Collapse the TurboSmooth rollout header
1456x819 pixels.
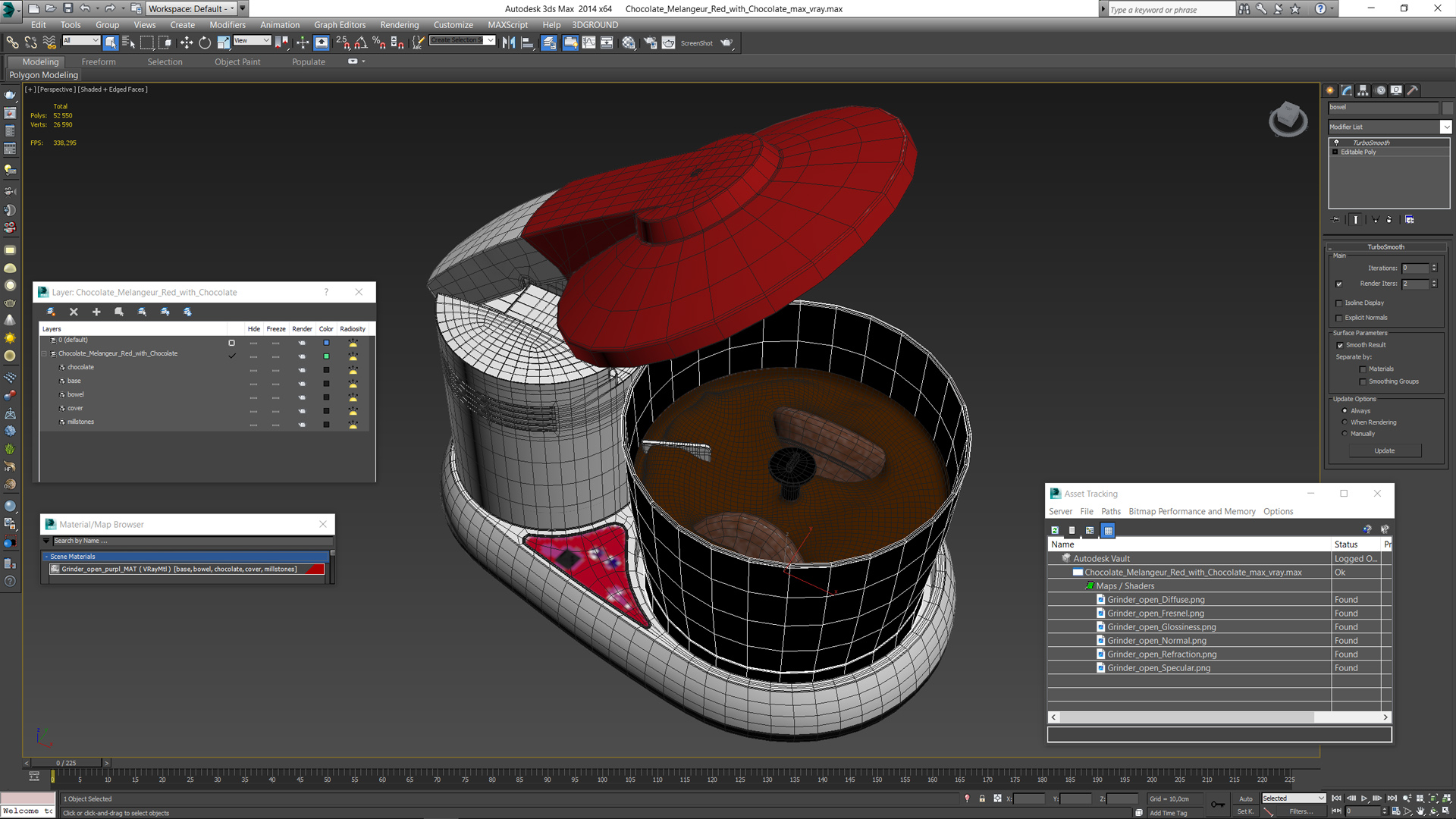click(x=1385, y=247)
